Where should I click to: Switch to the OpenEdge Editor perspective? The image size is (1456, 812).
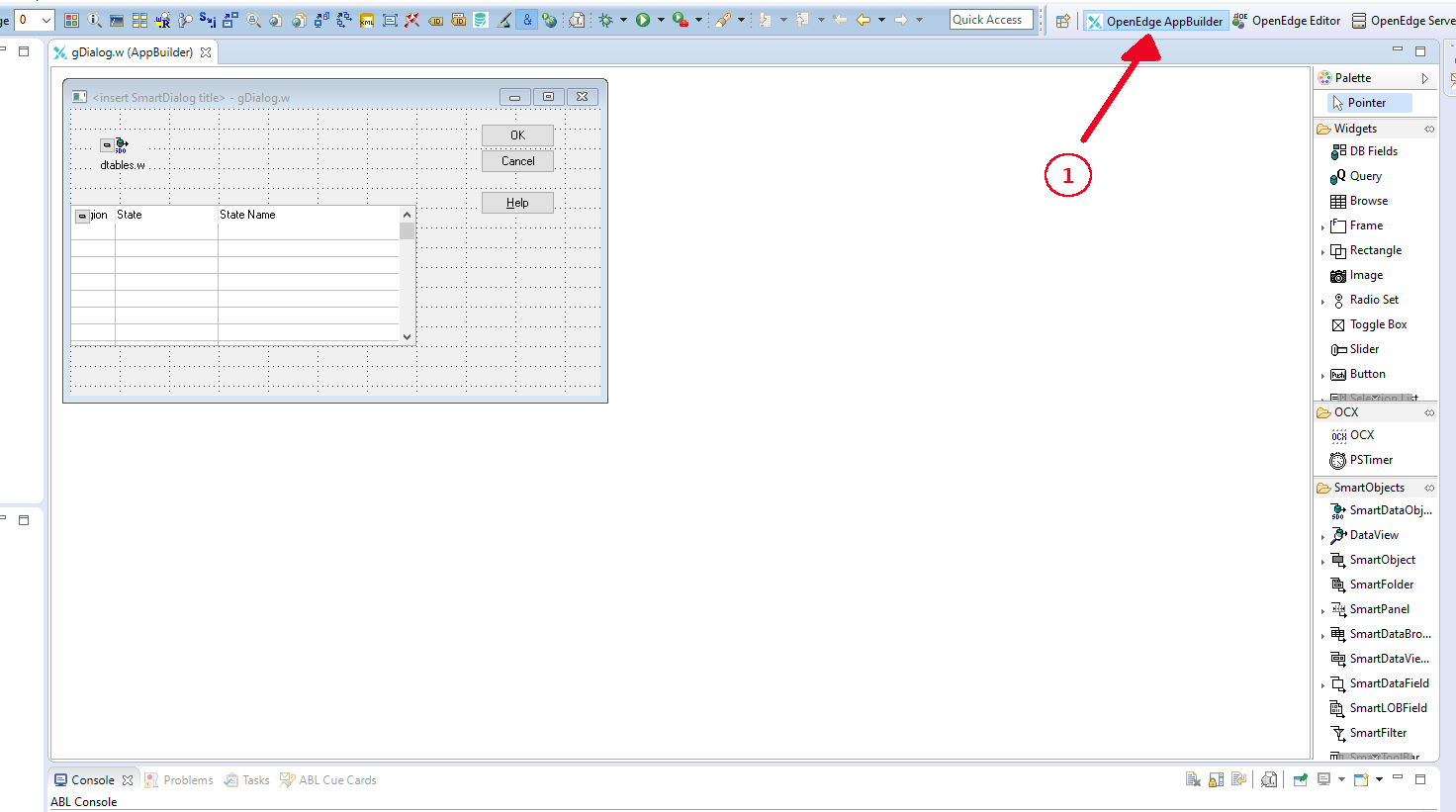[1287, 21]
